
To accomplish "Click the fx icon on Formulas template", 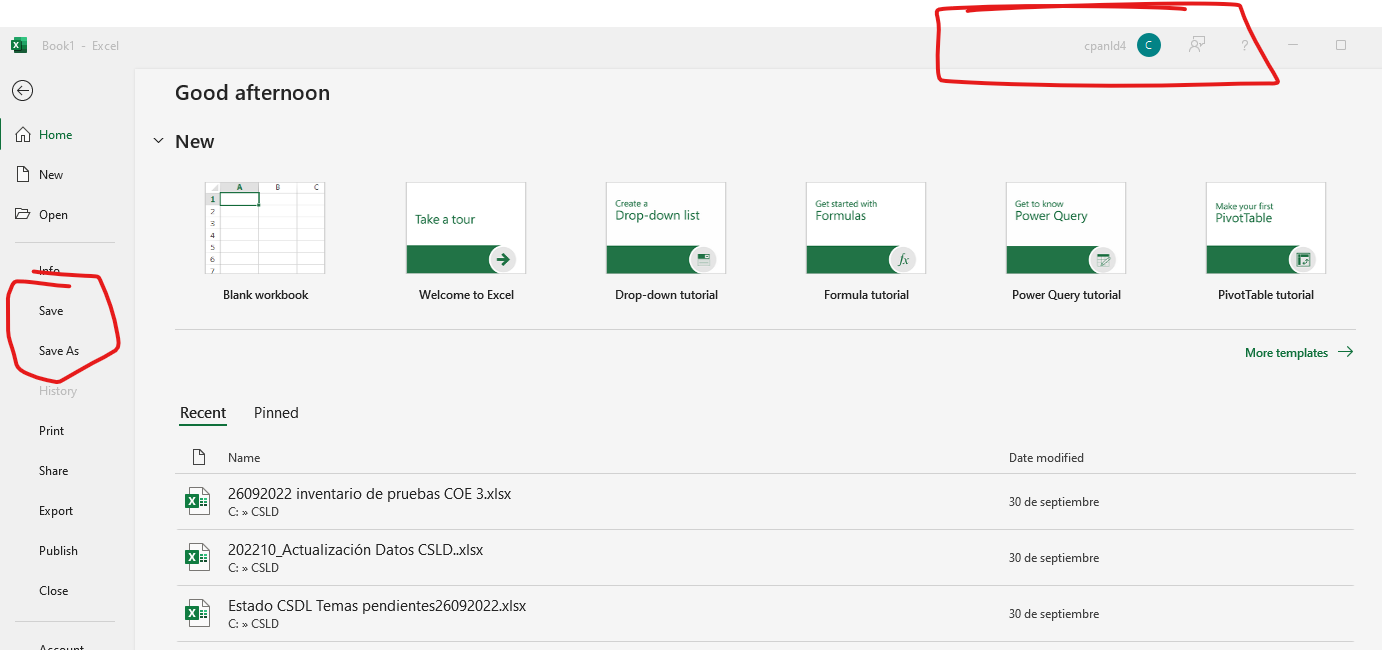I will [x=903, y=259].
